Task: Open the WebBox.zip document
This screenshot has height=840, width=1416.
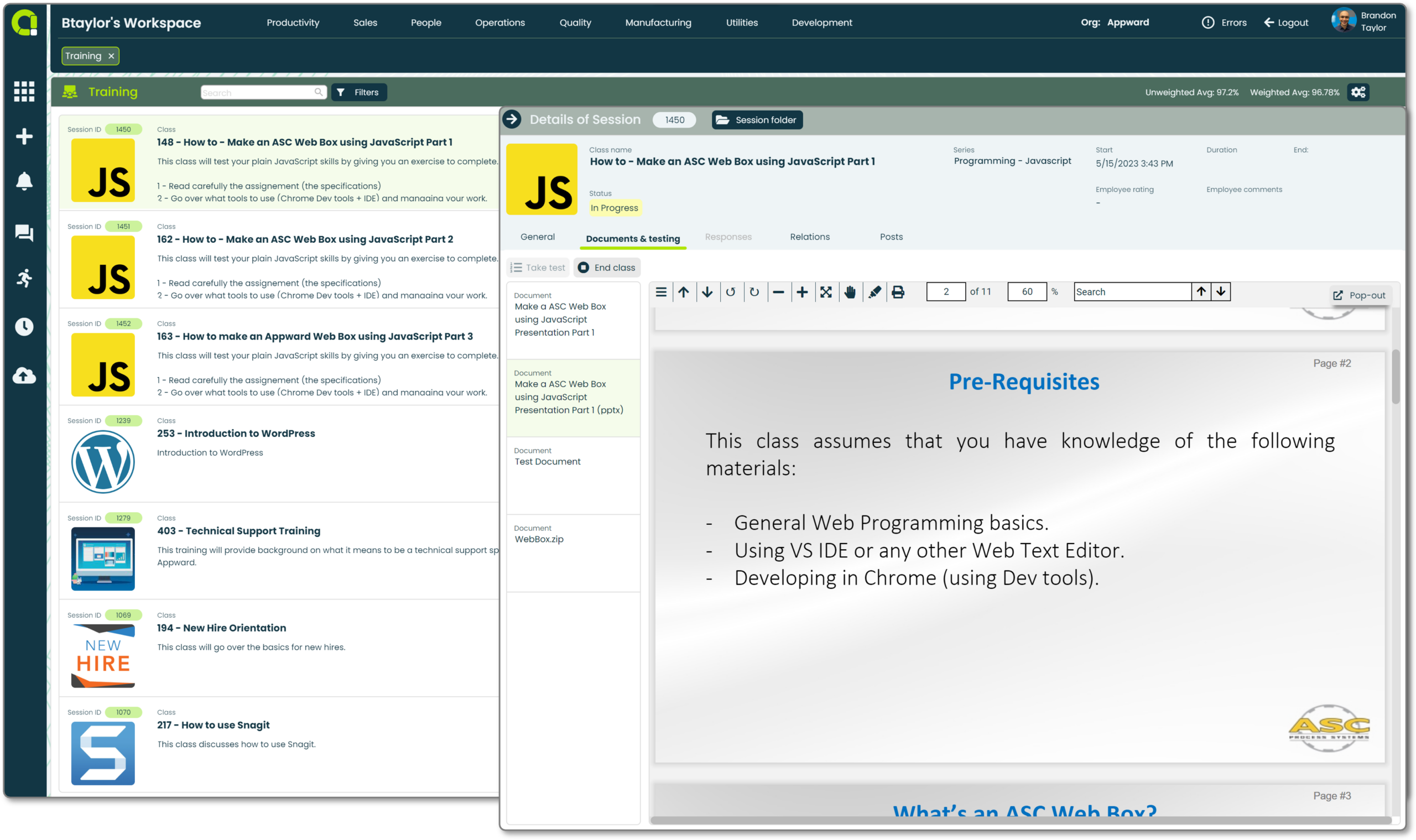Action: [x=573, y=553]
